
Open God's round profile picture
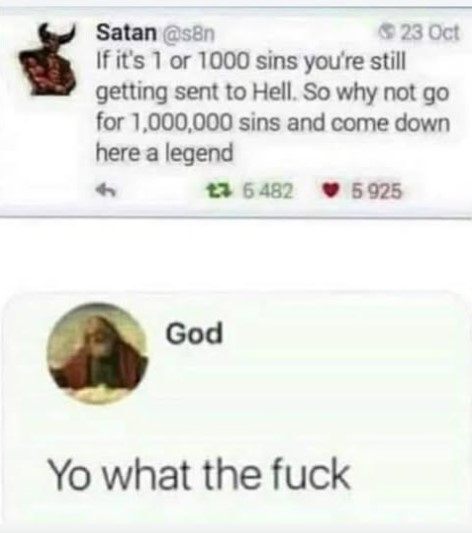98,353
